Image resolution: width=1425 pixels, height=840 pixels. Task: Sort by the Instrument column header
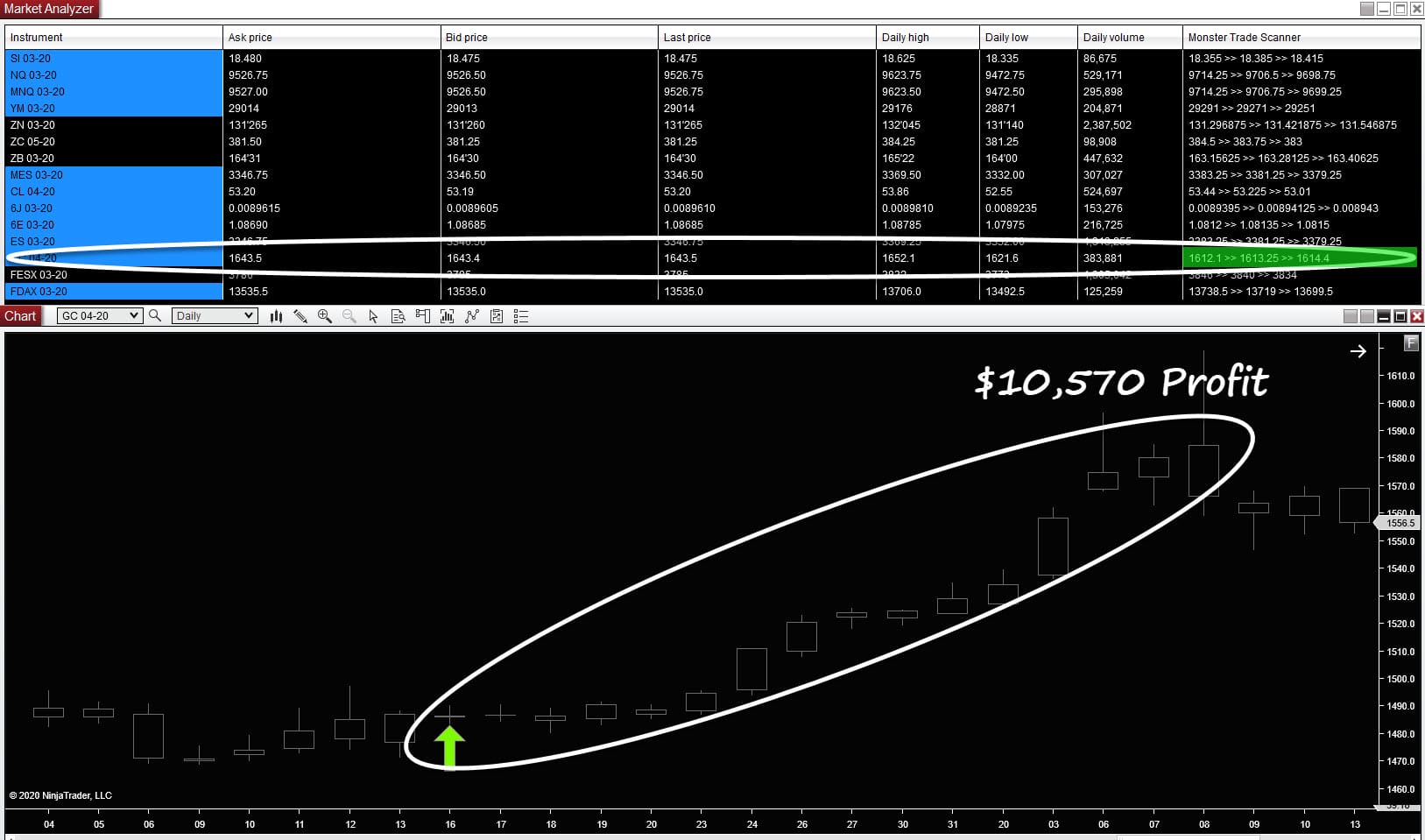coord(114,37)
